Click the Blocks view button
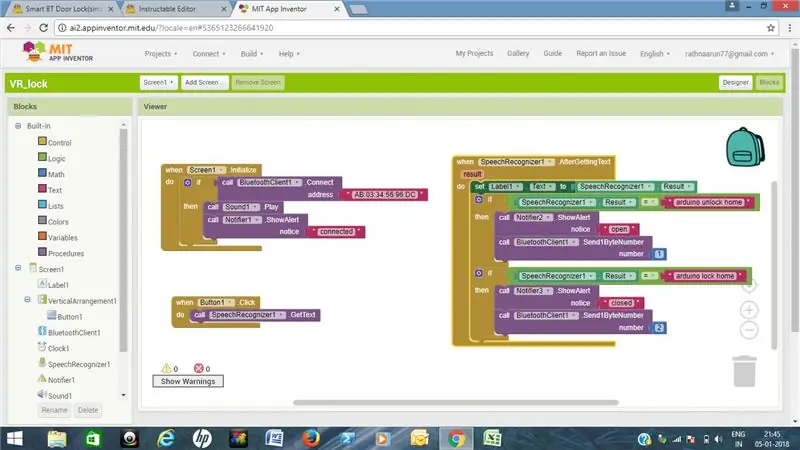The image size is (800, 450). pyautogui.click(x=769, y=82)
